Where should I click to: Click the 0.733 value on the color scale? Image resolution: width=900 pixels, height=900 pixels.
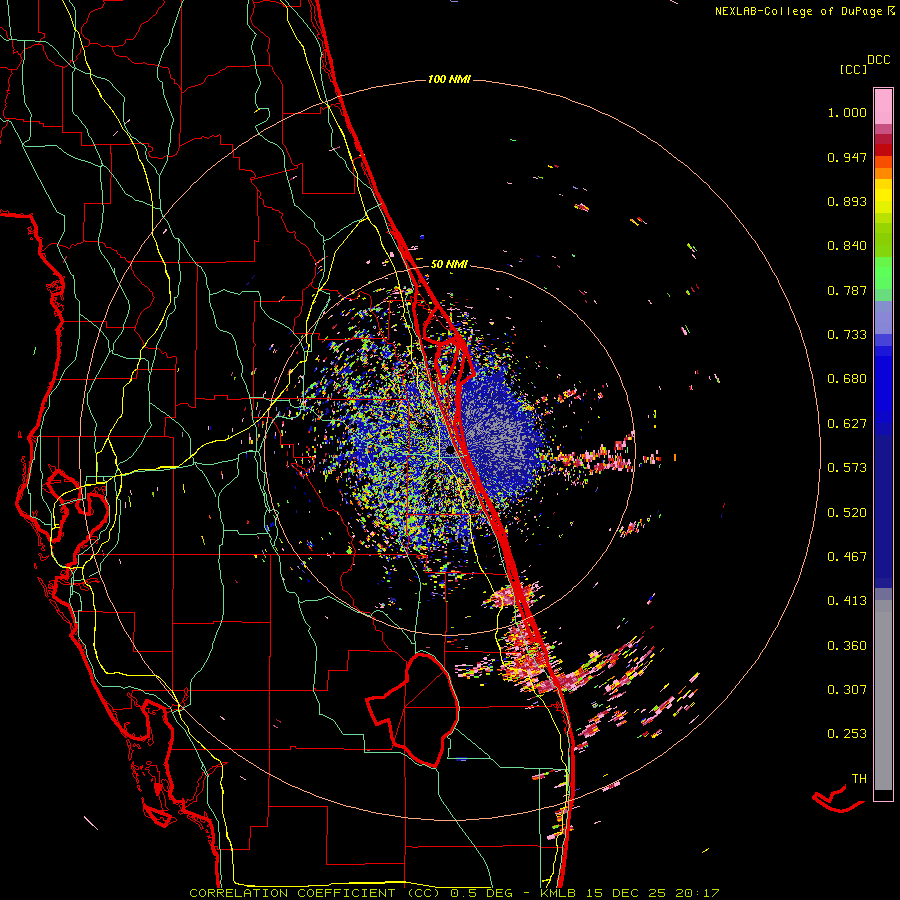pos(847,335)
